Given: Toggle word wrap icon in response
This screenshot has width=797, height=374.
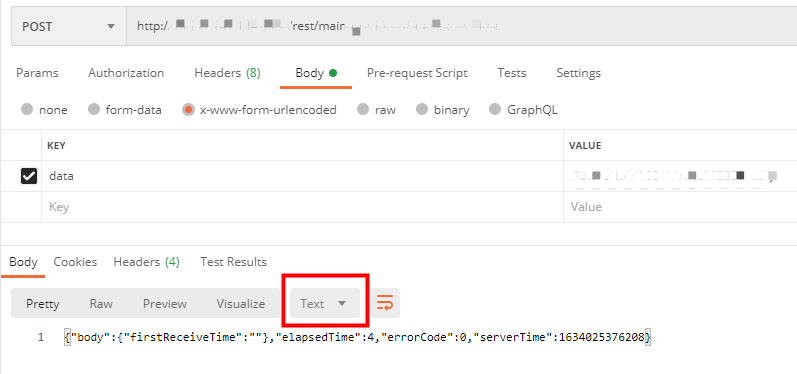Looking at the screenshot, I should click(385, 303).
